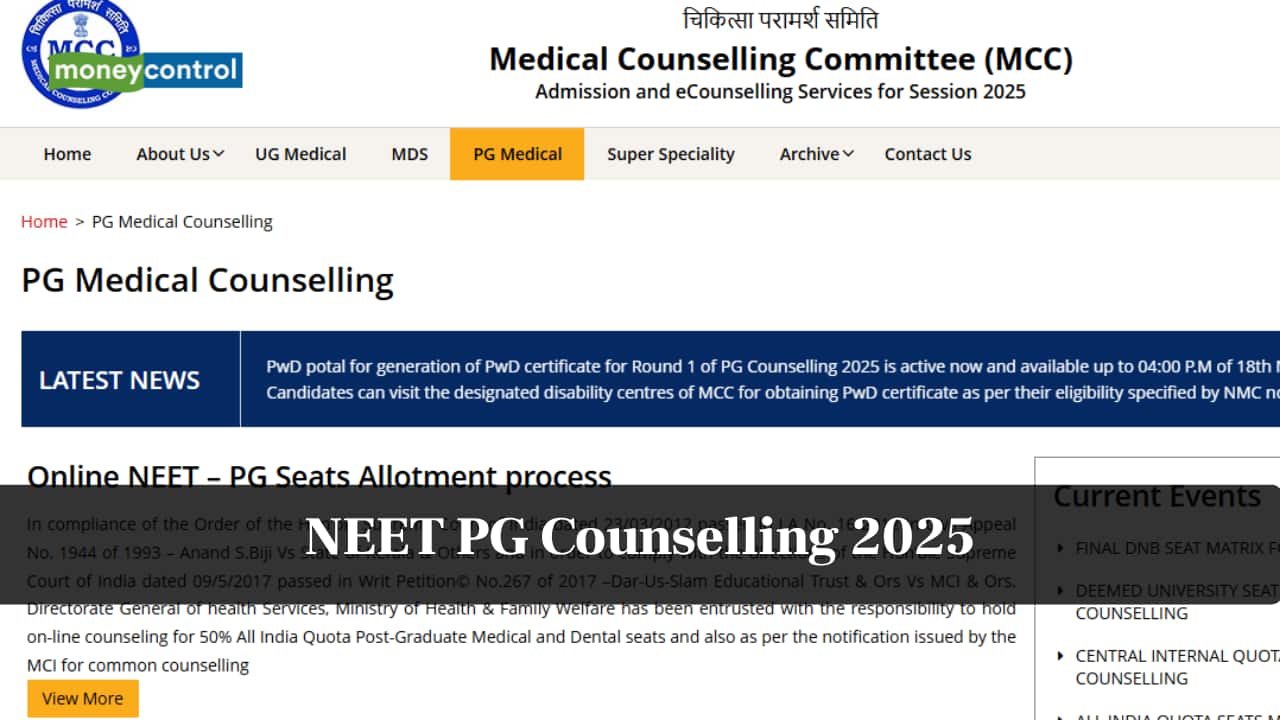The height and width of the screenshot is (720, 1280).
Task: Expand the Archive dropdown menu
Action: coord(810,154)
